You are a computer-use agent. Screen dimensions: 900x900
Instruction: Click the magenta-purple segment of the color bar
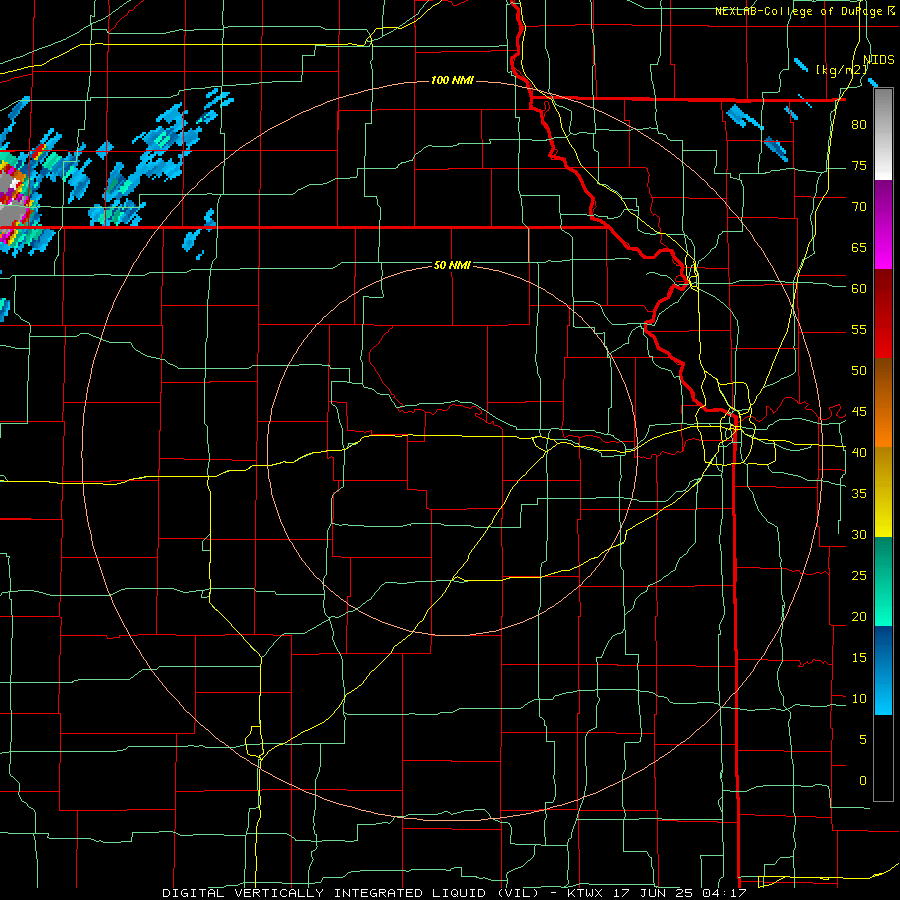point(883,225)
